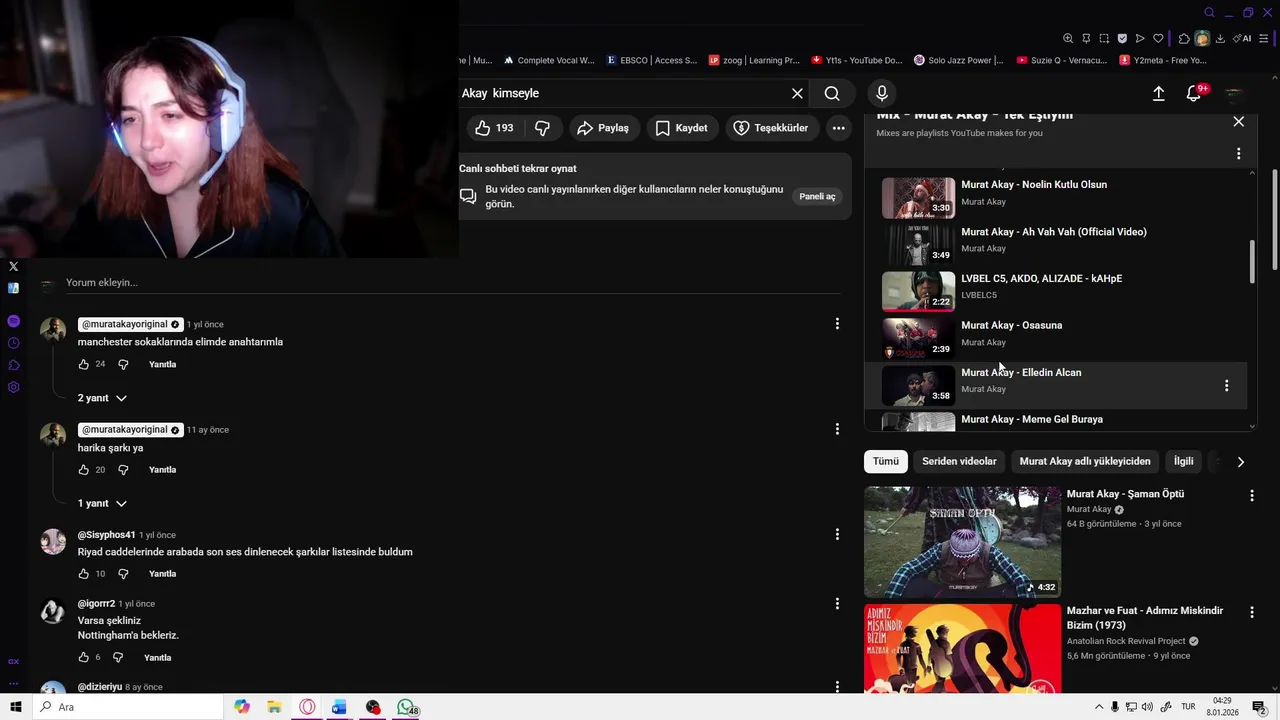Like the video with 193 likes
Image resolution: width=1280 pixels, height=720 pixels.
[496, 128]
